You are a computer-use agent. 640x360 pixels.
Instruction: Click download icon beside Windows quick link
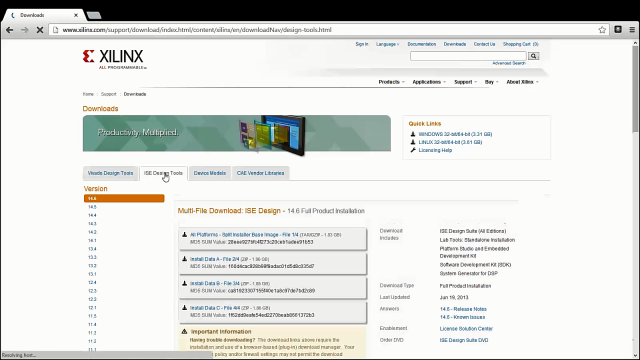(x=413, y=134)
